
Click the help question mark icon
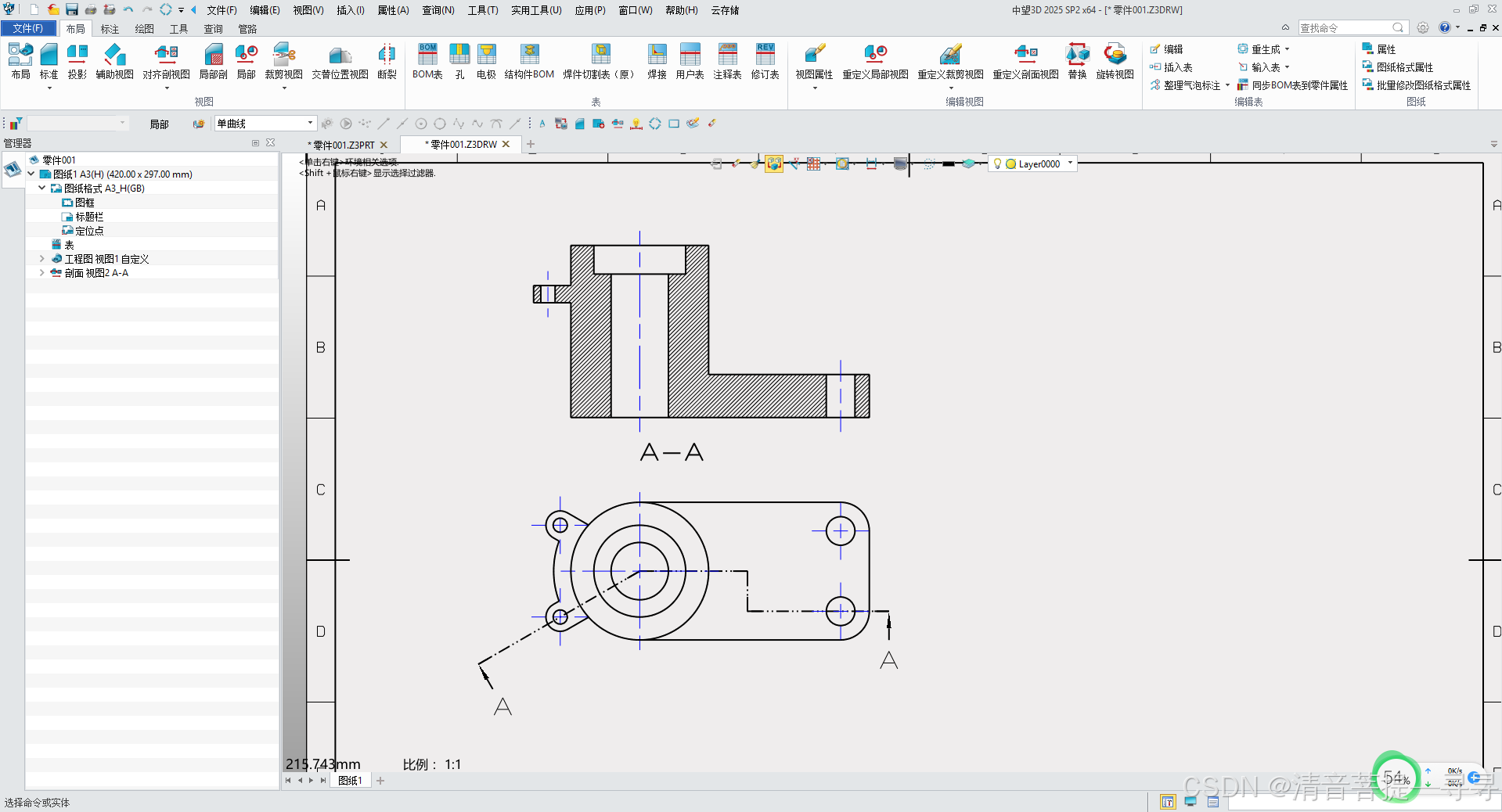pyautogui.click(x=1444, y=27)
